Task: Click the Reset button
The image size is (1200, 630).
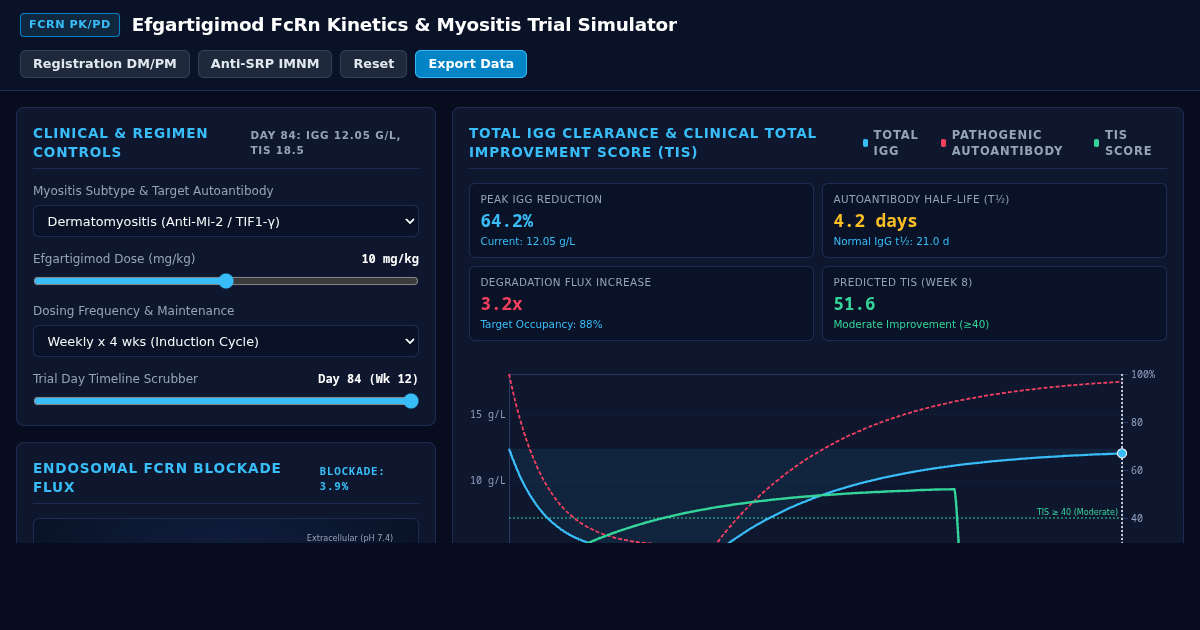Action: pyautogui.click(x=373, y=64)
